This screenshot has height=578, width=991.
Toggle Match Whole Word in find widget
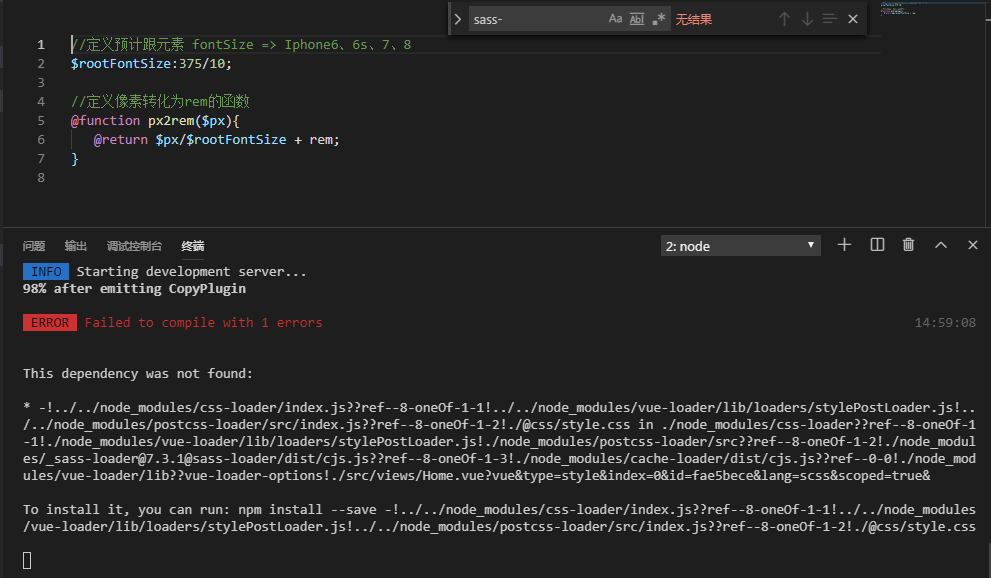coord(636,19)
